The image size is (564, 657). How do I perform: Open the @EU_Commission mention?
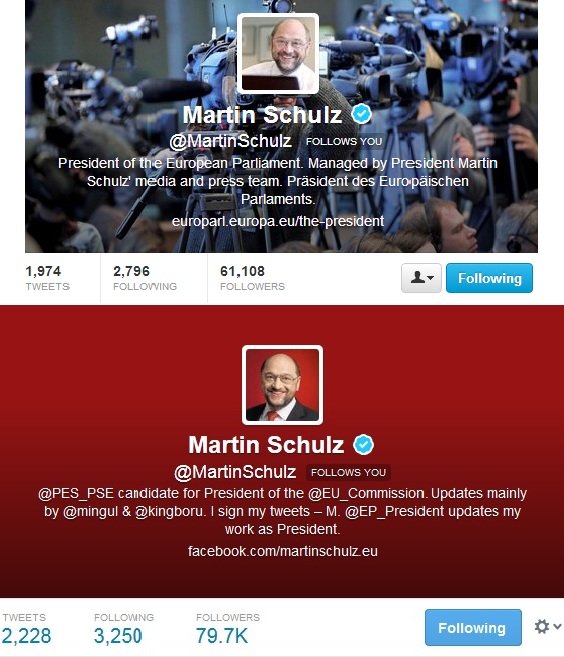coord(366,494)
